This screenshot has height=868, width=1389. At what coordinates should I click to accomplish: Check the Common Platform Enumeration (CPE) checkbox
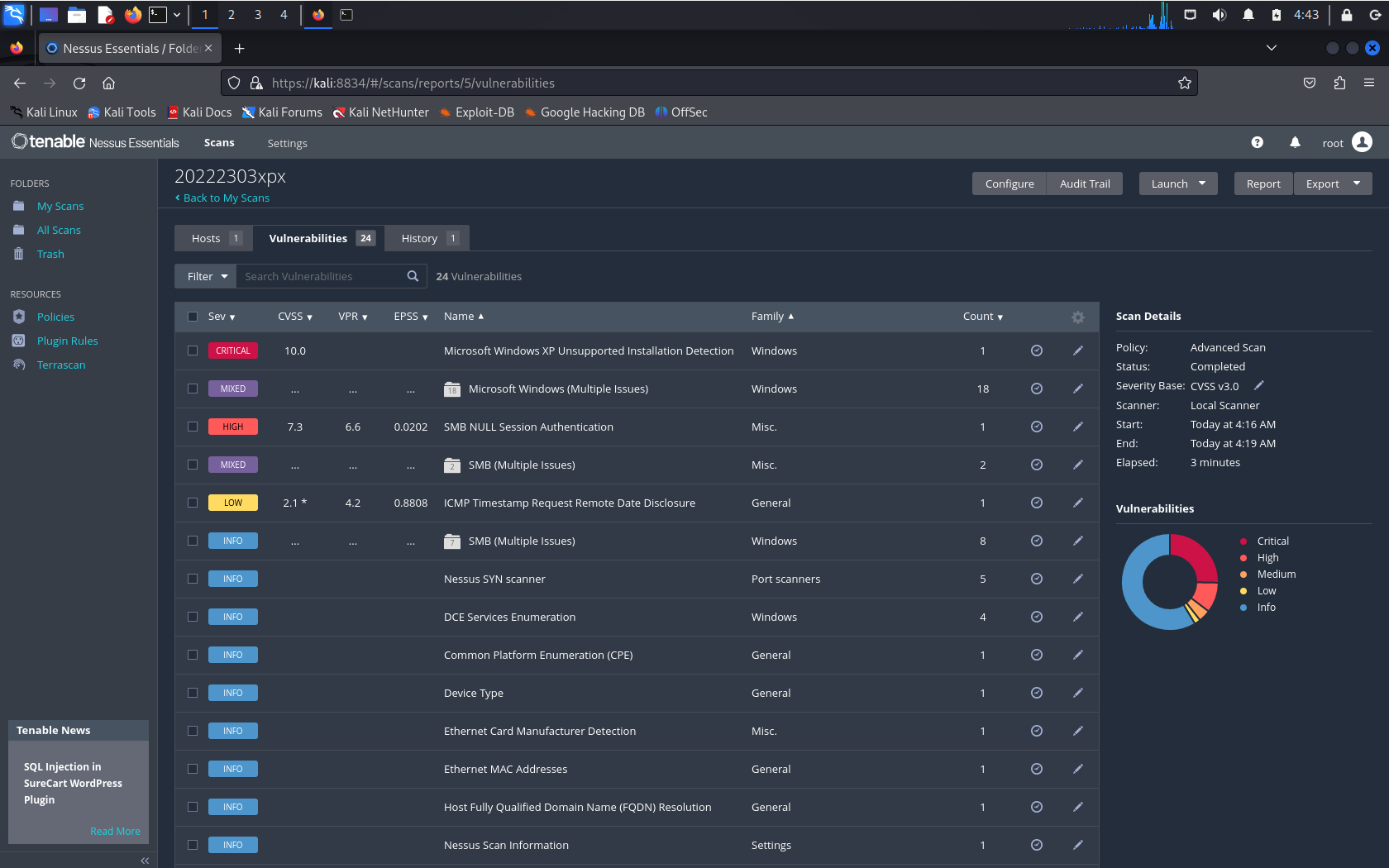click(193, 655)
